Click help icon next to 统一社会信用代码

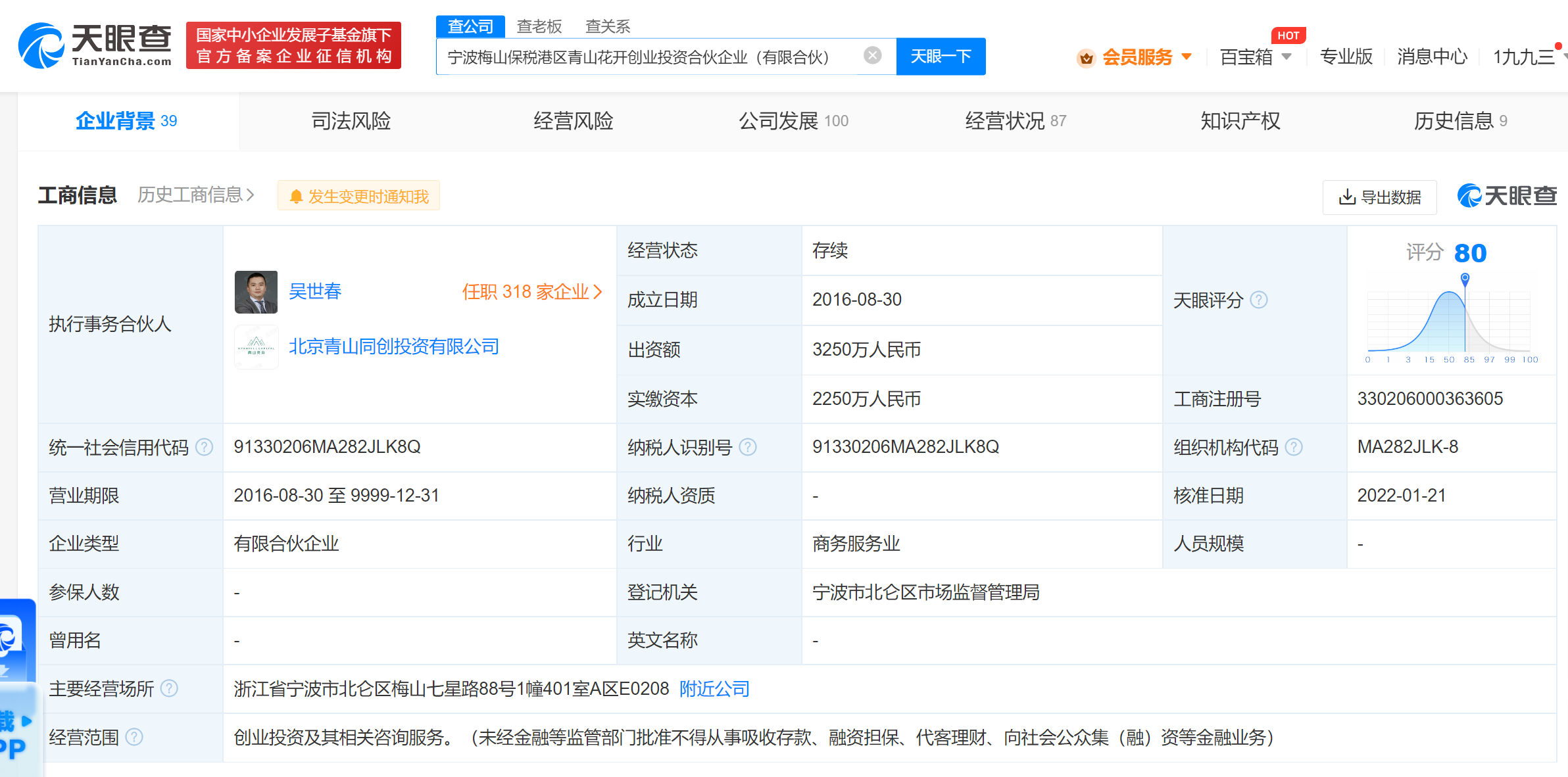tap(204, 447)
